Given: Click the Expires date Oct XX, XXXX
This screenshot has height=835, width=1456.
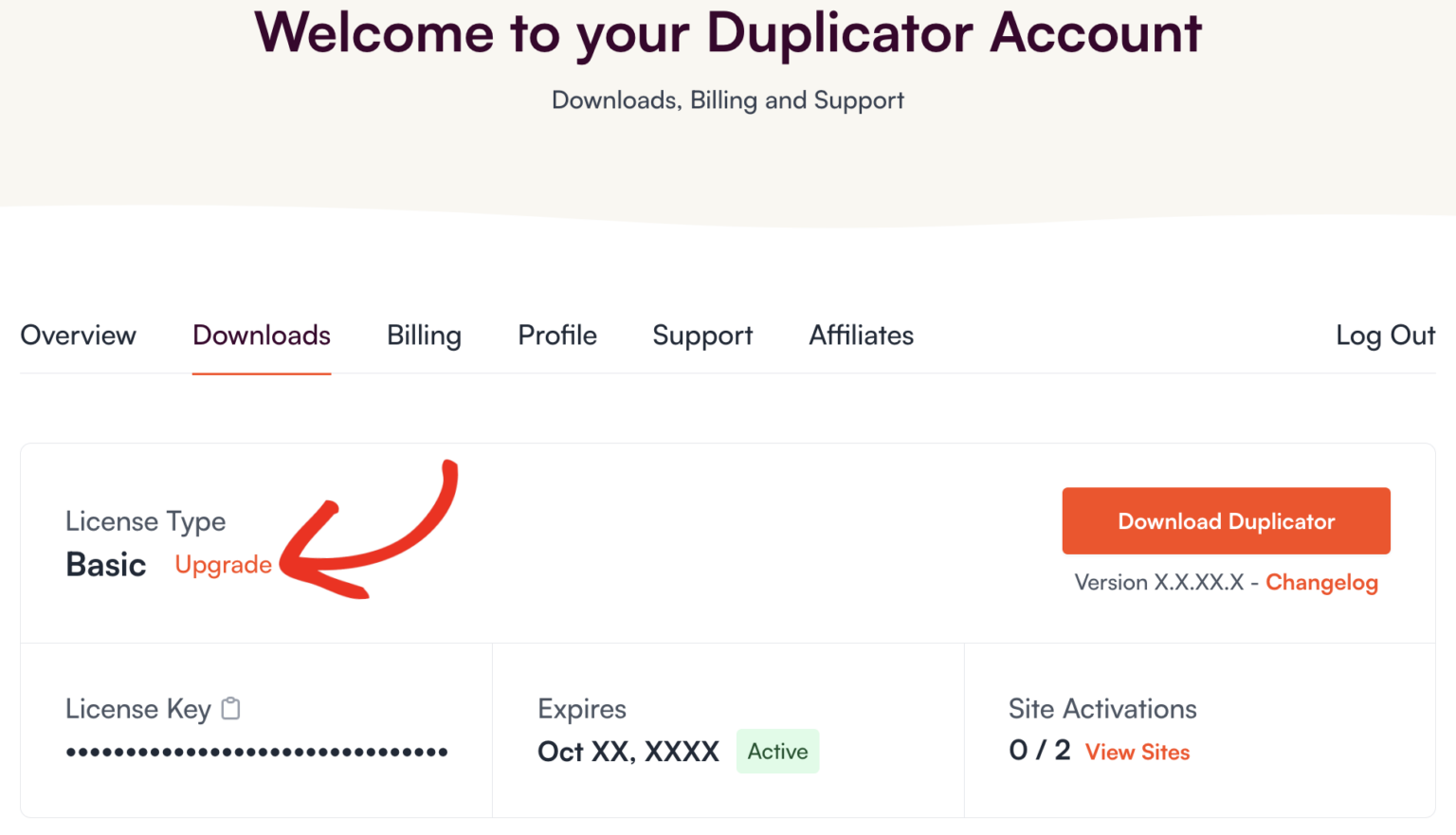Looking at the screenshot, I should [628, 751].
